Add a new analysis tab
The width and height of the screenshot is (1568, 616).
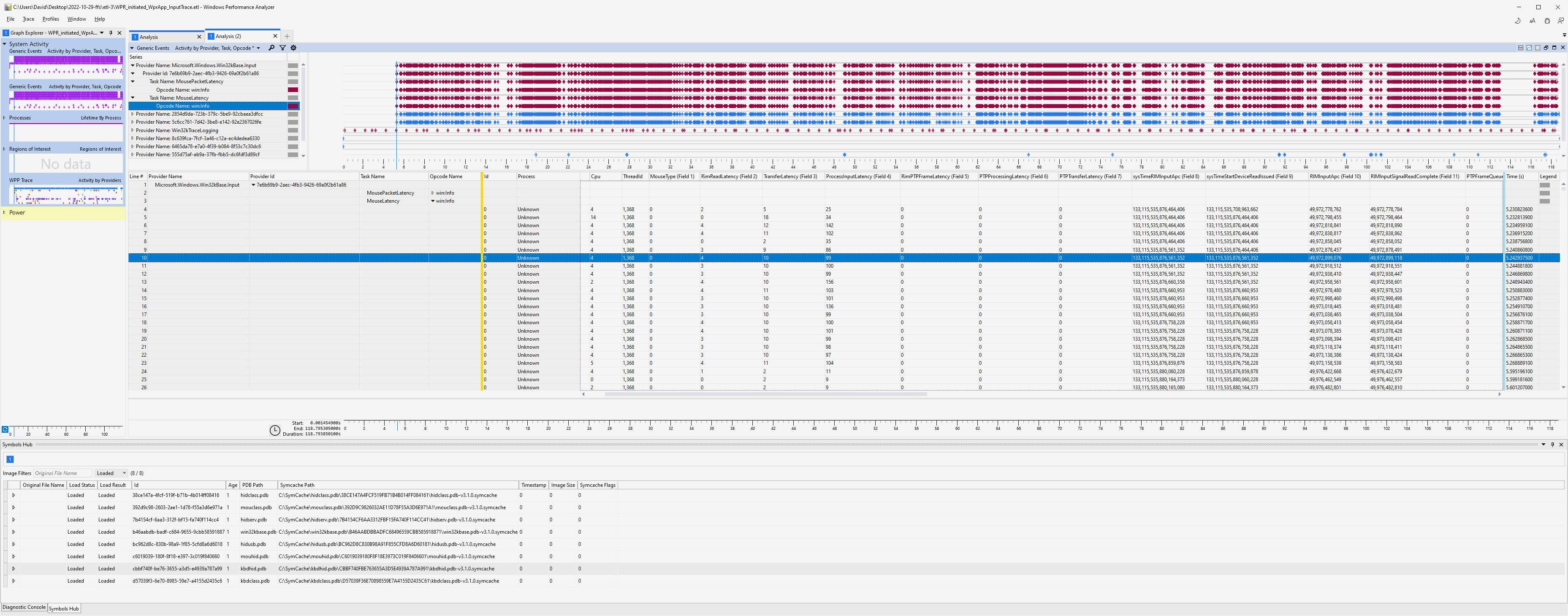pyautogui.click(x=288, y=37)
